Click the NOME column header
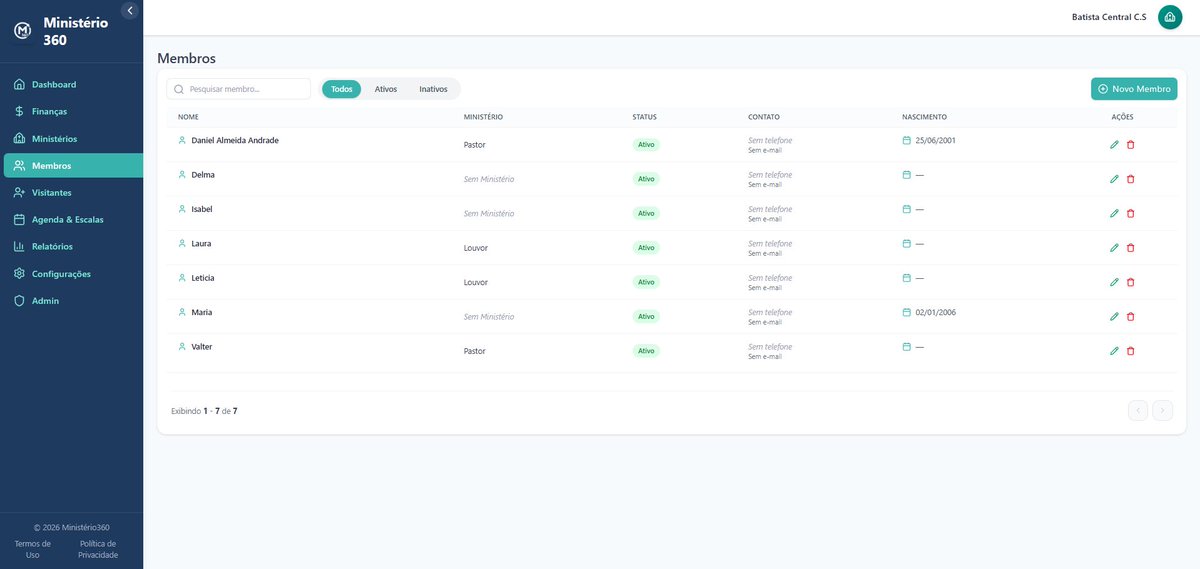 [x=188, y=117]
